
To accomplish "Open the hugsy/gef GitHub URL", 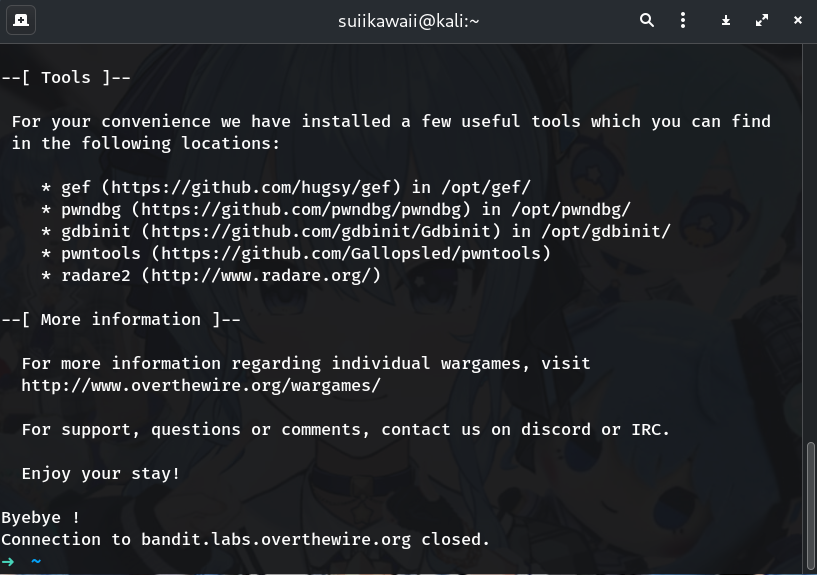I will (255, 188).
